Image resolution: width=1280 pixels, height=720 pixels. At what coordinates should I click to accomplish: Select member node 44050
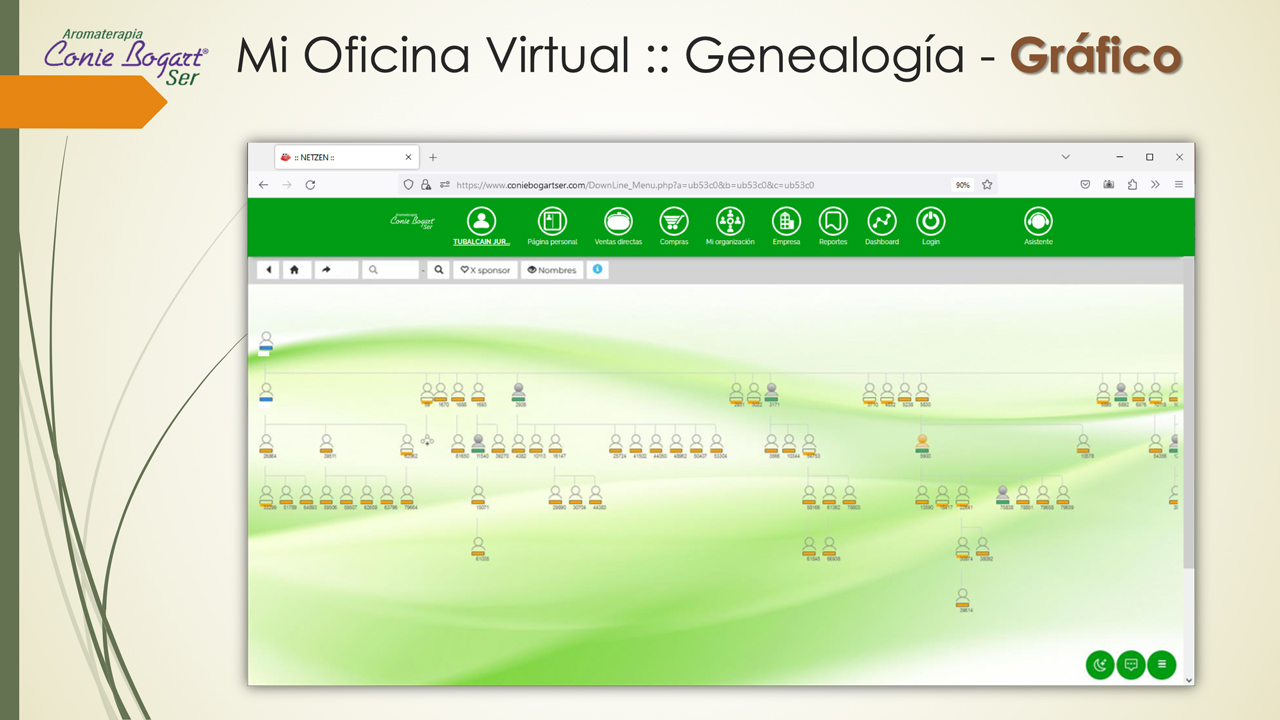[657, 445]
